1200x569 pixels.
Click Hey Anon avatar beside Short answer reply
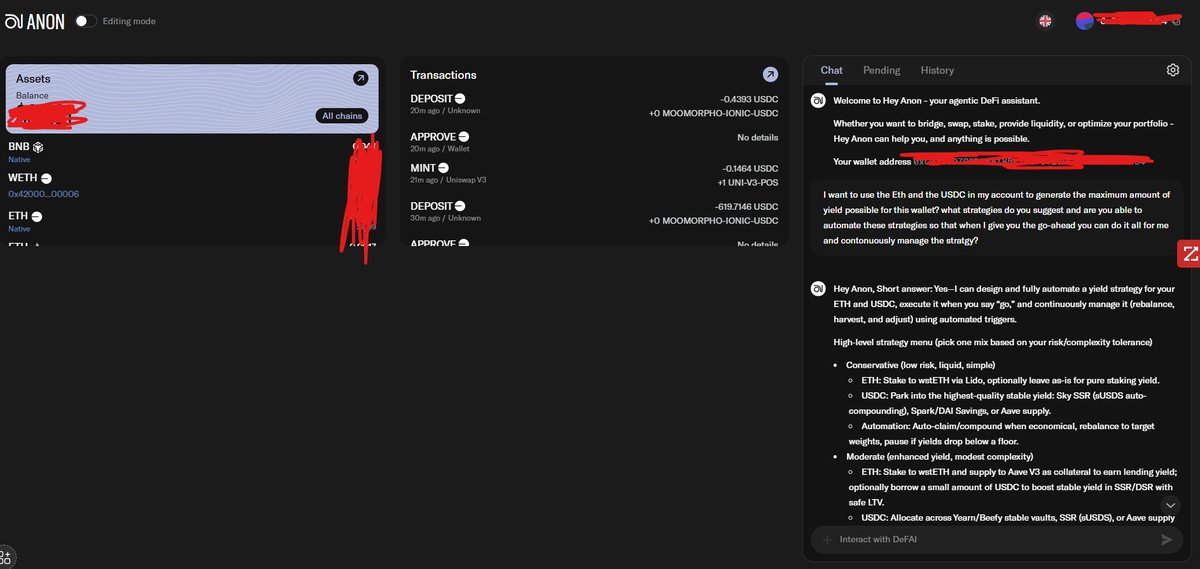click(x=817, y=289)
